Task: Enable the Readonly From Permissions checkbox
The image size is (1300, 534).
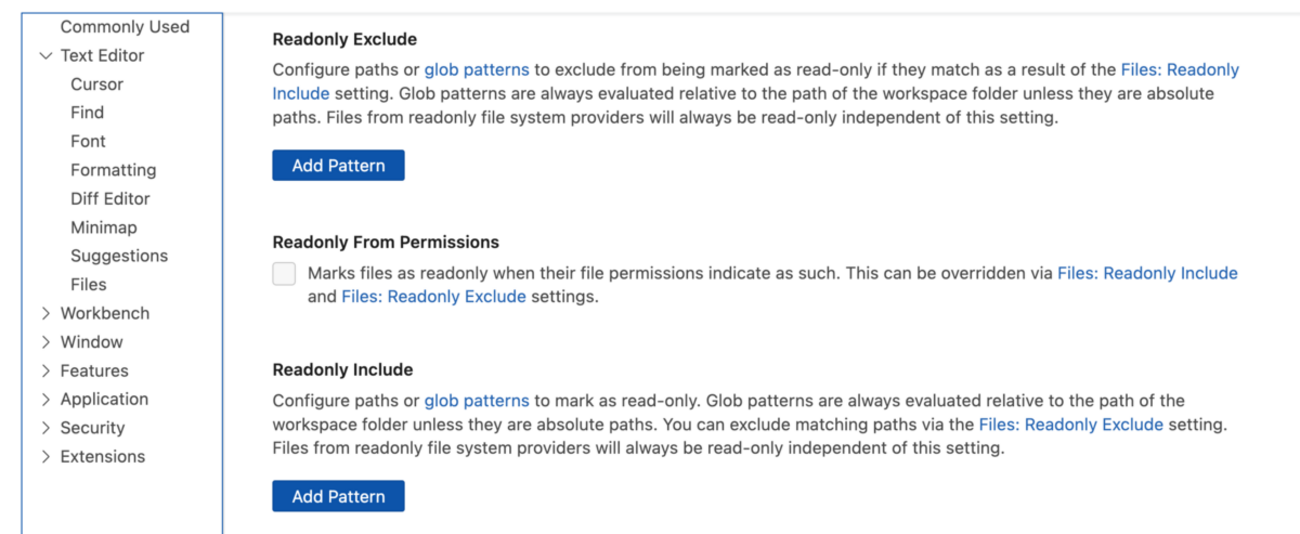Action: (x=284, y=274)
